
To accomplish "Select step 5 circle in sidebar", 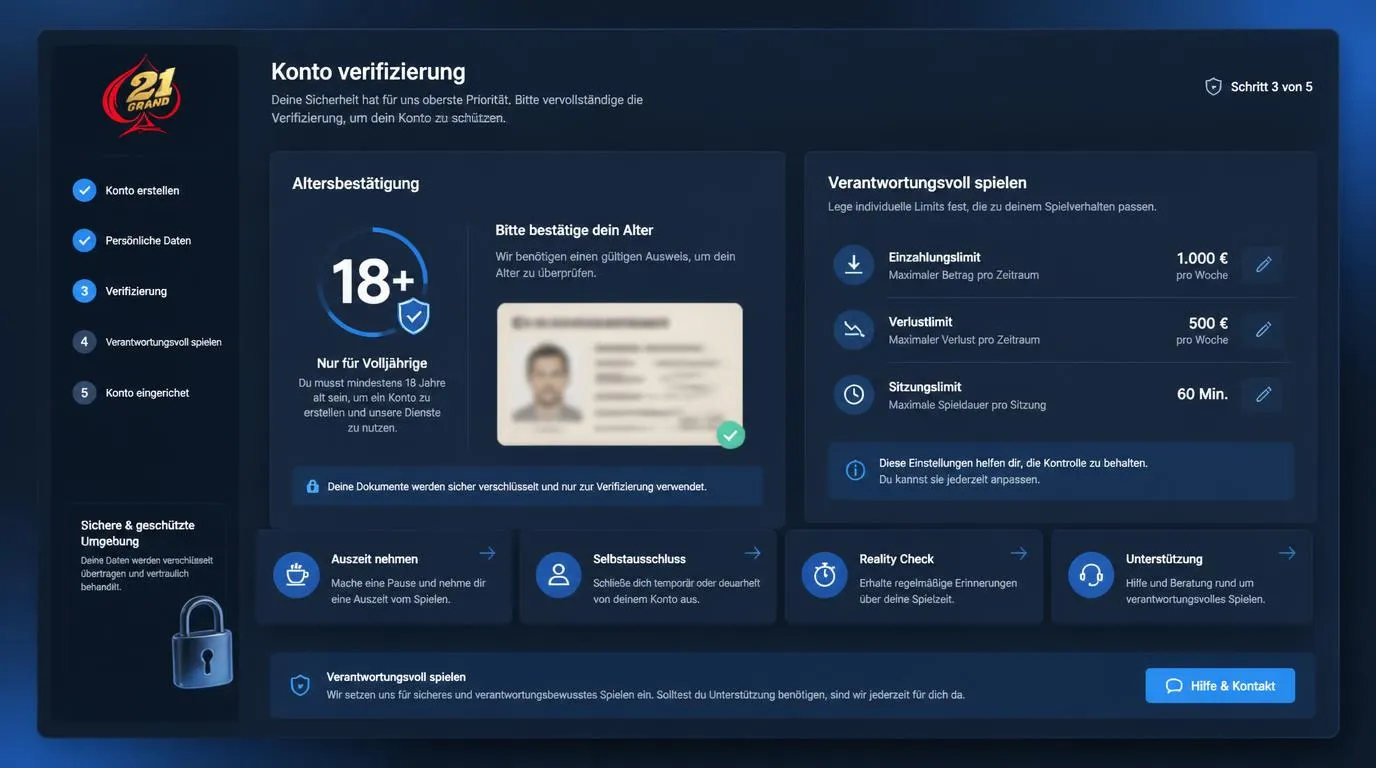I will (x=84, y=393).
